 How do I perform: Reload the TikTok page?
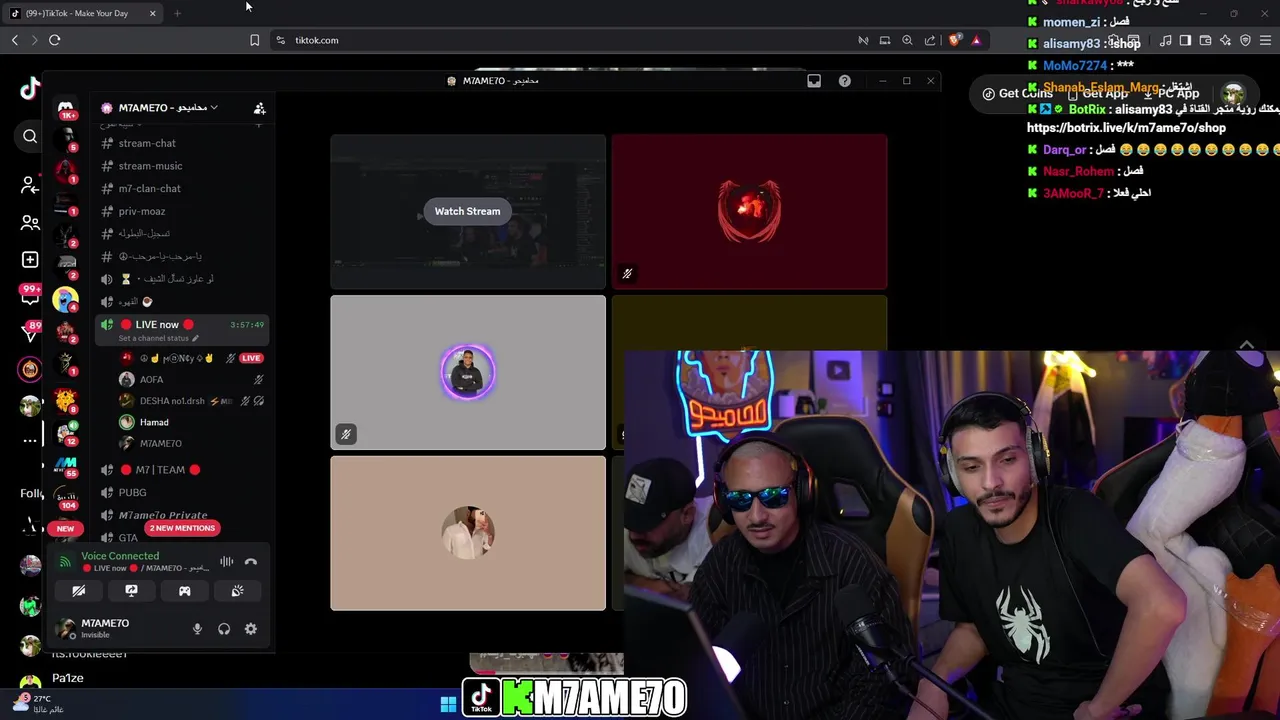(55, 40)
